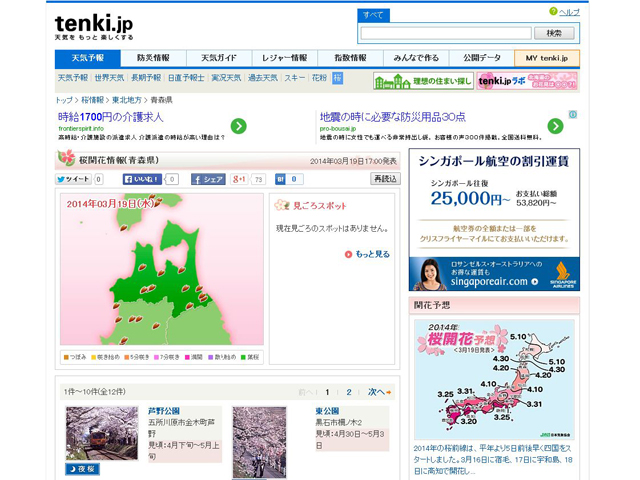Click the green arrow on 介護求人 ad
This screenshot has width=640, height=480.
point(238,126)
